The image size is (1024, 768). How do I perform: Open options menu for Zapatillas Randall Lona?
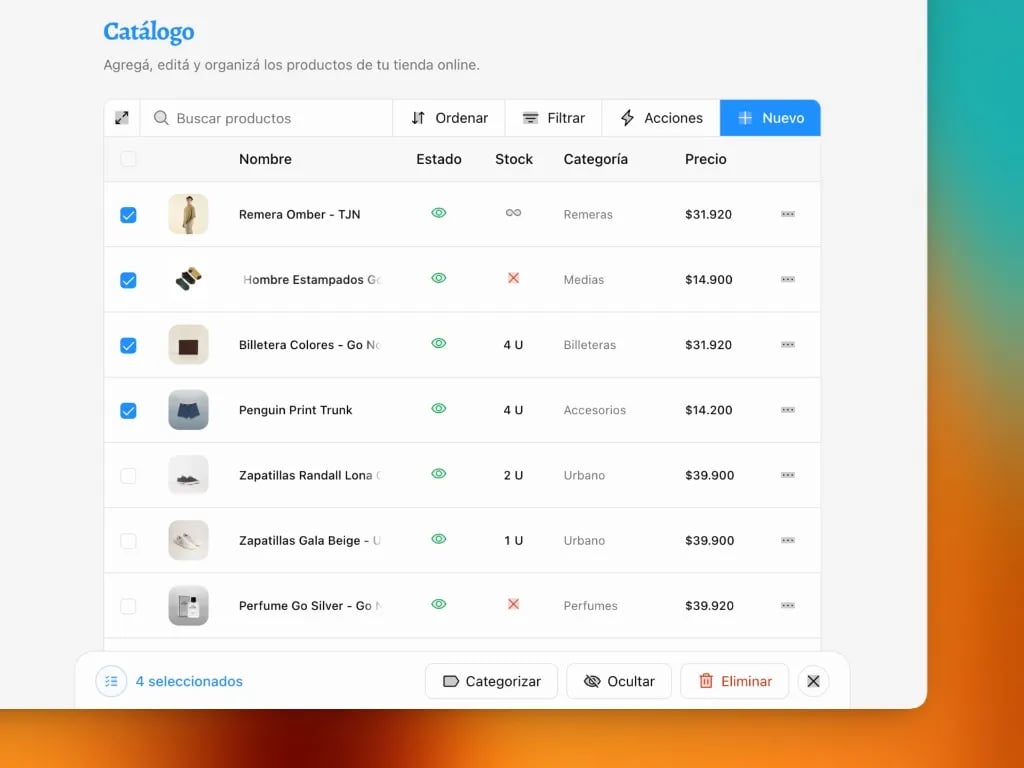pos(788,475)
